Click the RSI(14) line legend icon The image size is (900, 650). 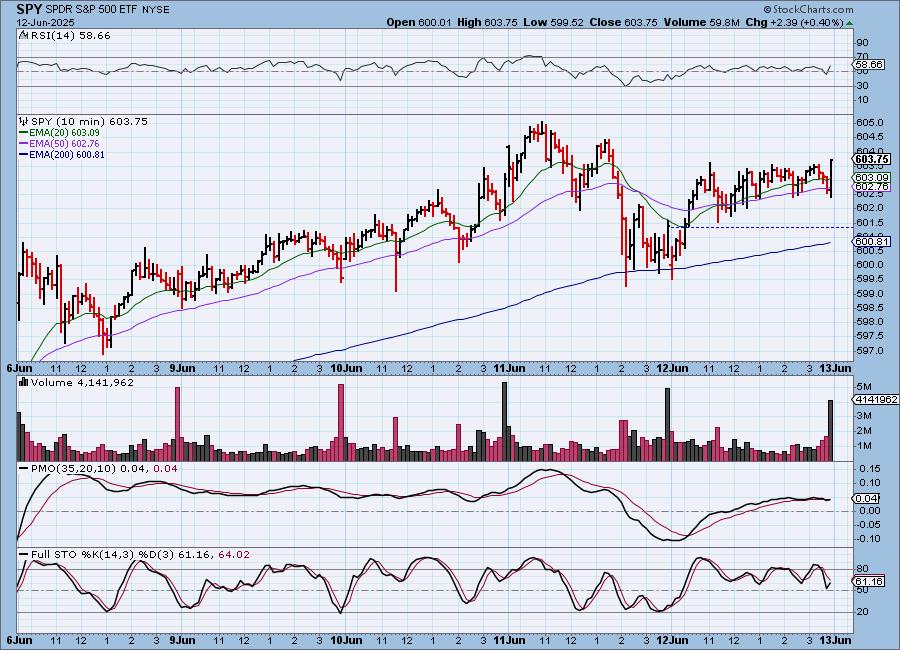point(23,36)
